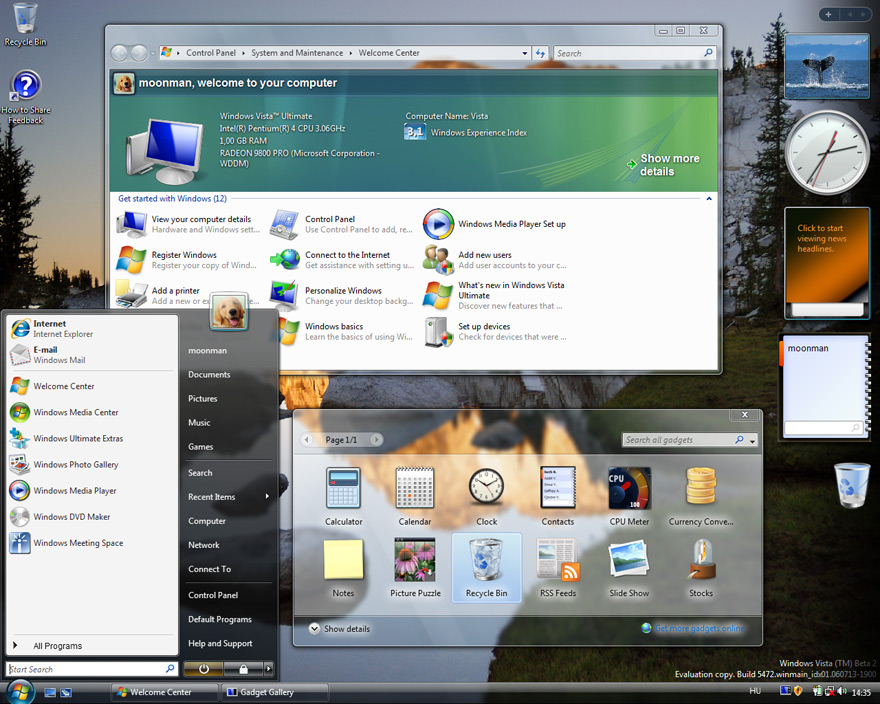Open How to Share Feedback shortcut
This screenshot has height=704, width=880.
click(x=25, y=97)
